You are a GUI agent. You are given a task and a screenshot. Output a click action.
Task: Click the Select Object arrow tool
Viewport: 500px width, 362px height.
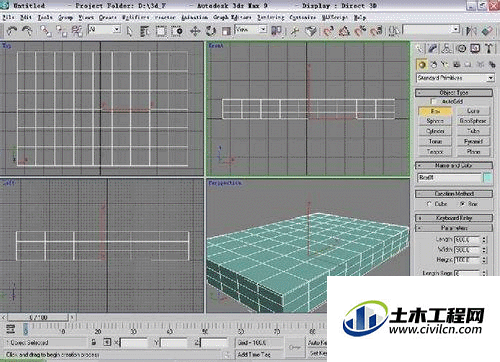click(129, 31)
